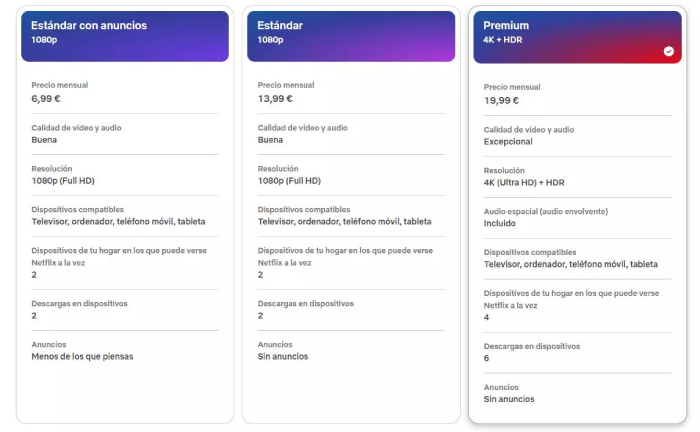Click "Sin anuncios" in the Estándar card

[283, 356]
